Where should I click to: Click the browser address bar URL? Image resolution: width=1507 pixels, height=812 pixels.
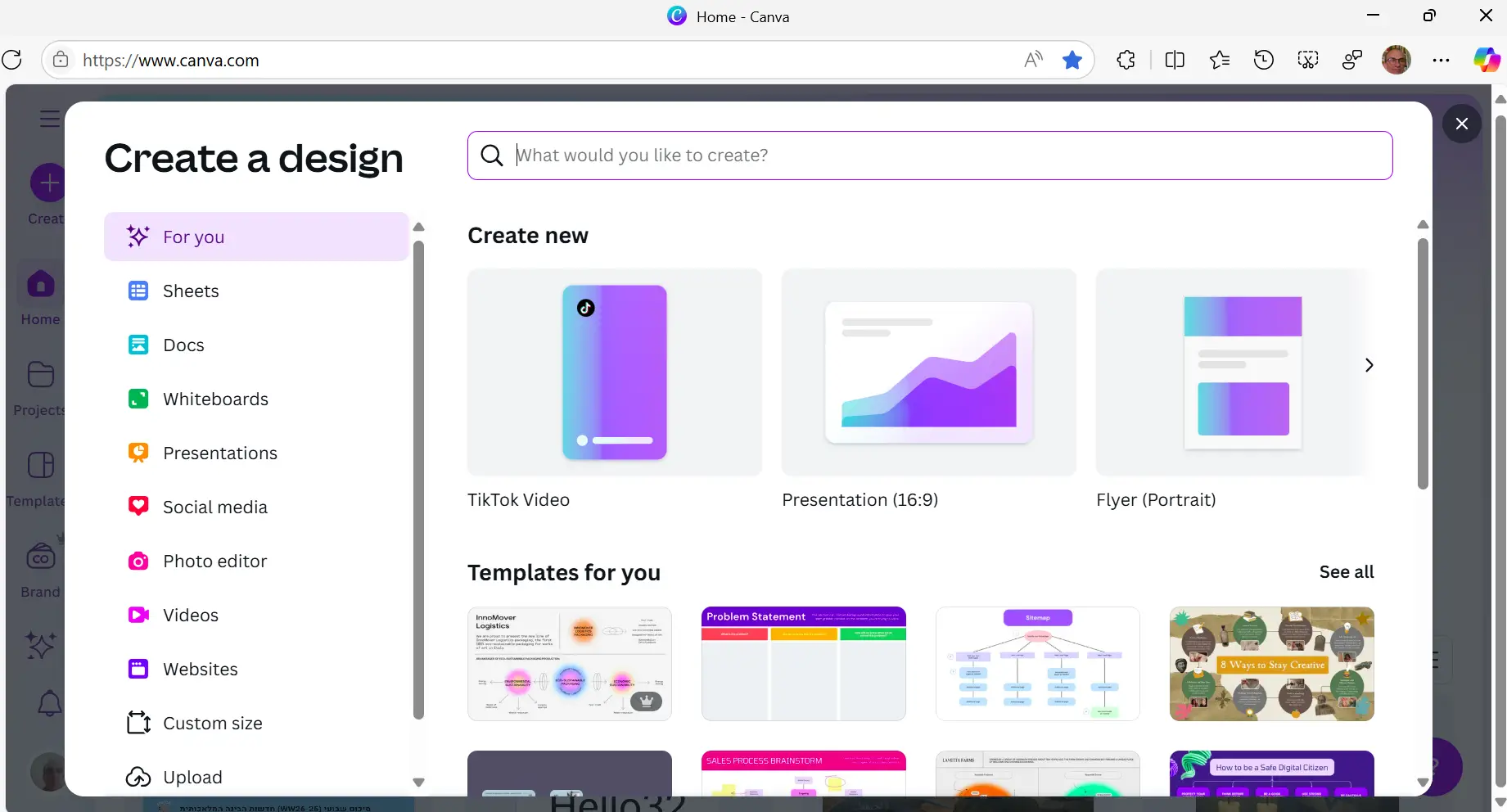point(171,61)
